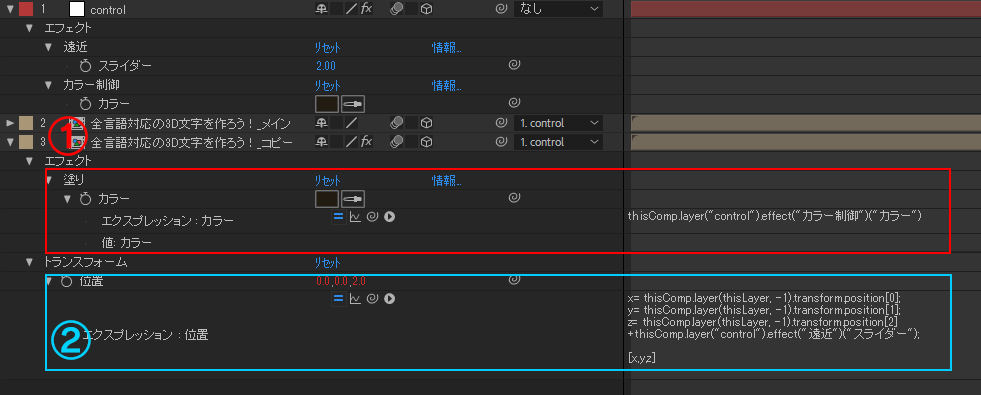
Task: Expand layer 2 メイン twirl arrow
Action: coord(9,123)
